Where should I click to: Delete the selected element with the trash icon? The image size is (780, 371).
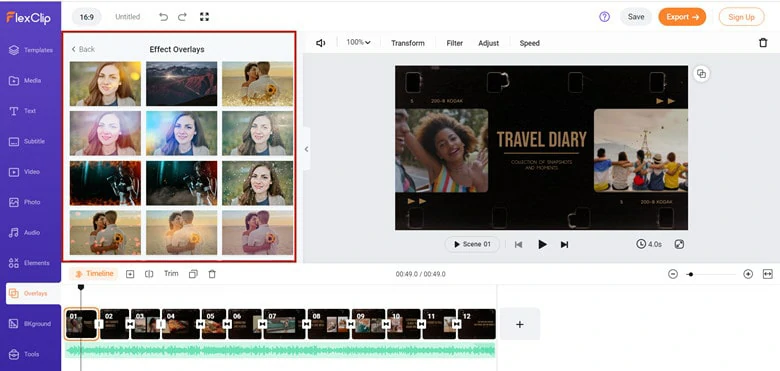(763, 43)
